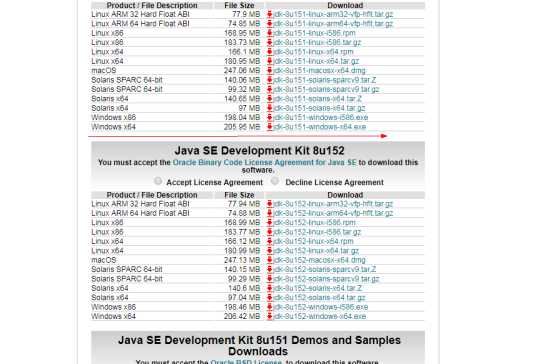The image size is (554, 364).
Task: Download jdk-8u152-solaris-x64.tar.Z
Action: pyautogui.click(x=318, y=288)
